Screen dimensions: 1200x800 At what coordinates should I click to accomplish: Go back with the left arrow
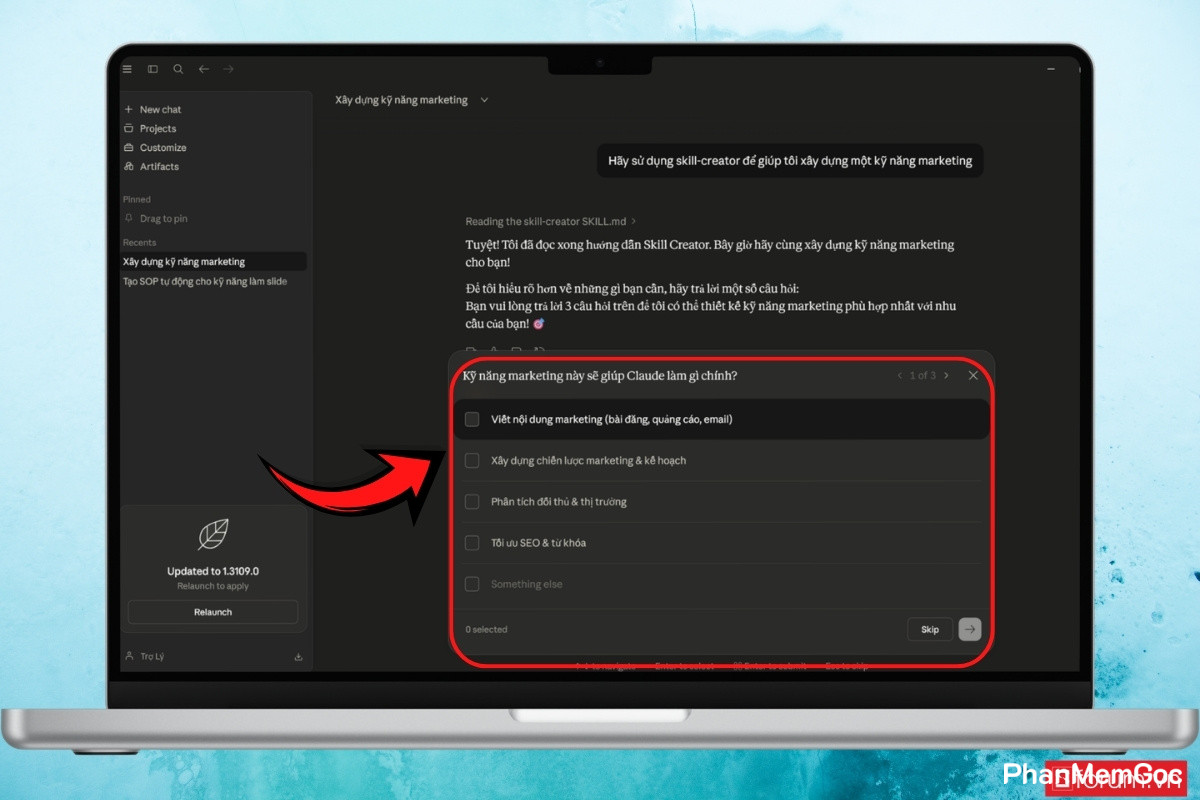[204, 69]
